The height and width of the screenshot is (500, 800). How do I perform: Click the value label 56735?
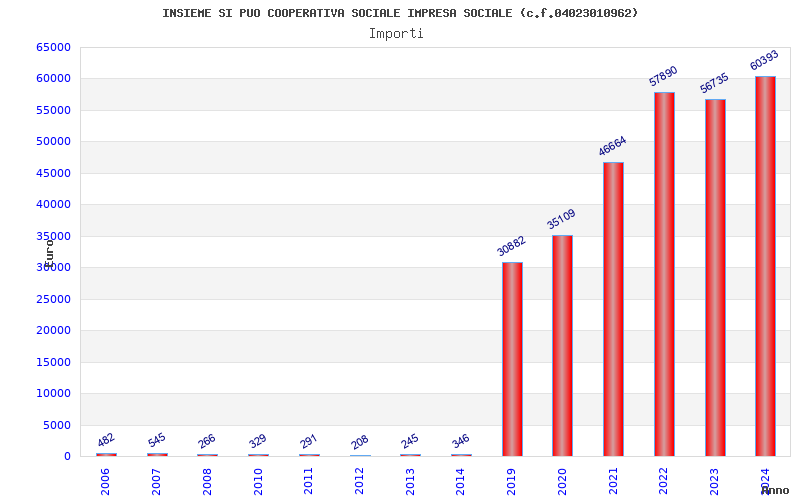click(714, 83)
